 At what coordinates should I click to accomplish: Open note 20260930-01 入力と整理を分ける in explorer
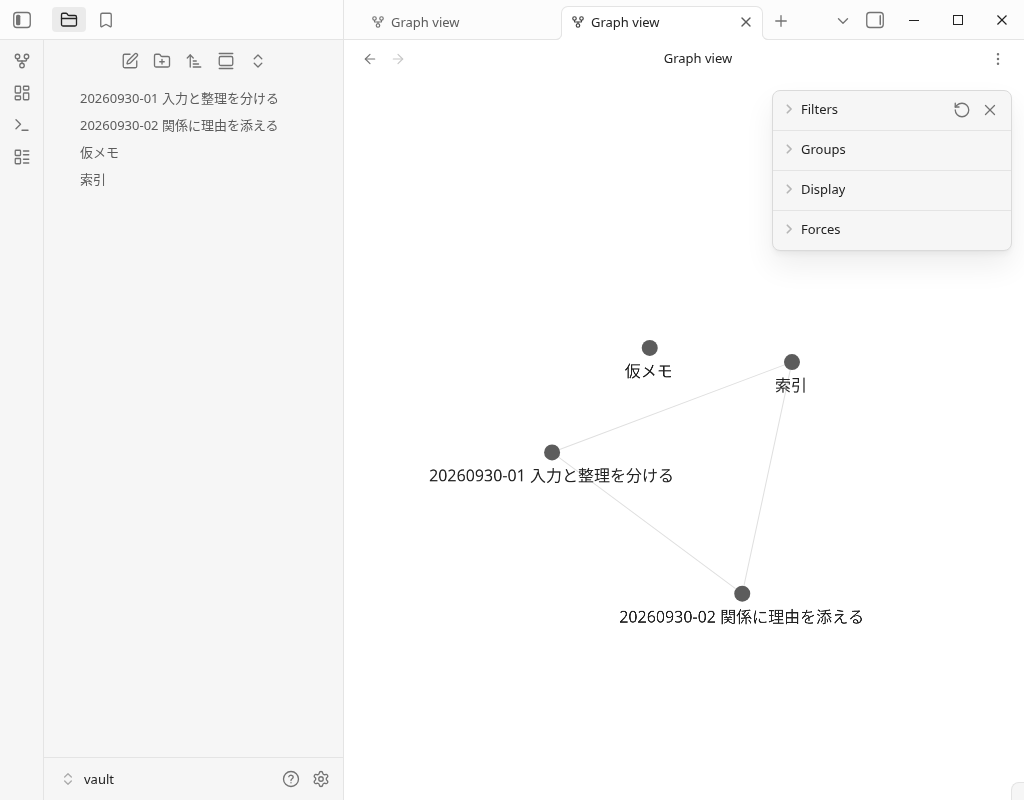point(179,99)
